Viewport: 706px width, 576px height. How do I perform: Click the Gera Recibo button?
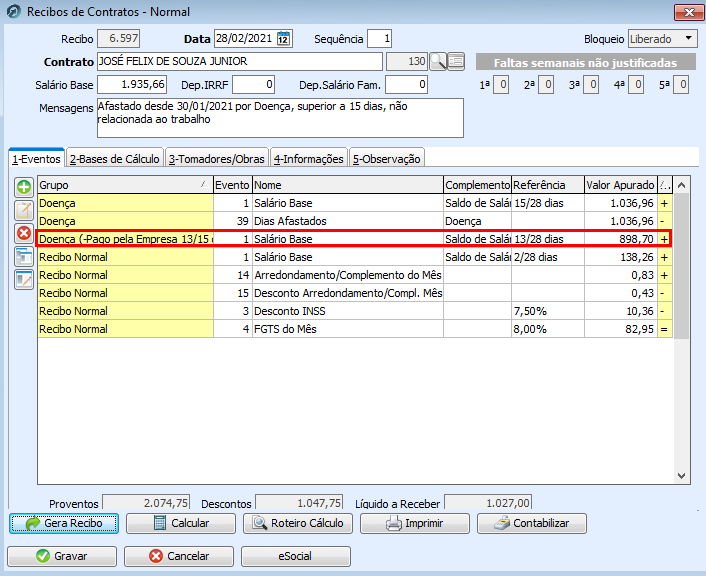(x=64, y=523)
